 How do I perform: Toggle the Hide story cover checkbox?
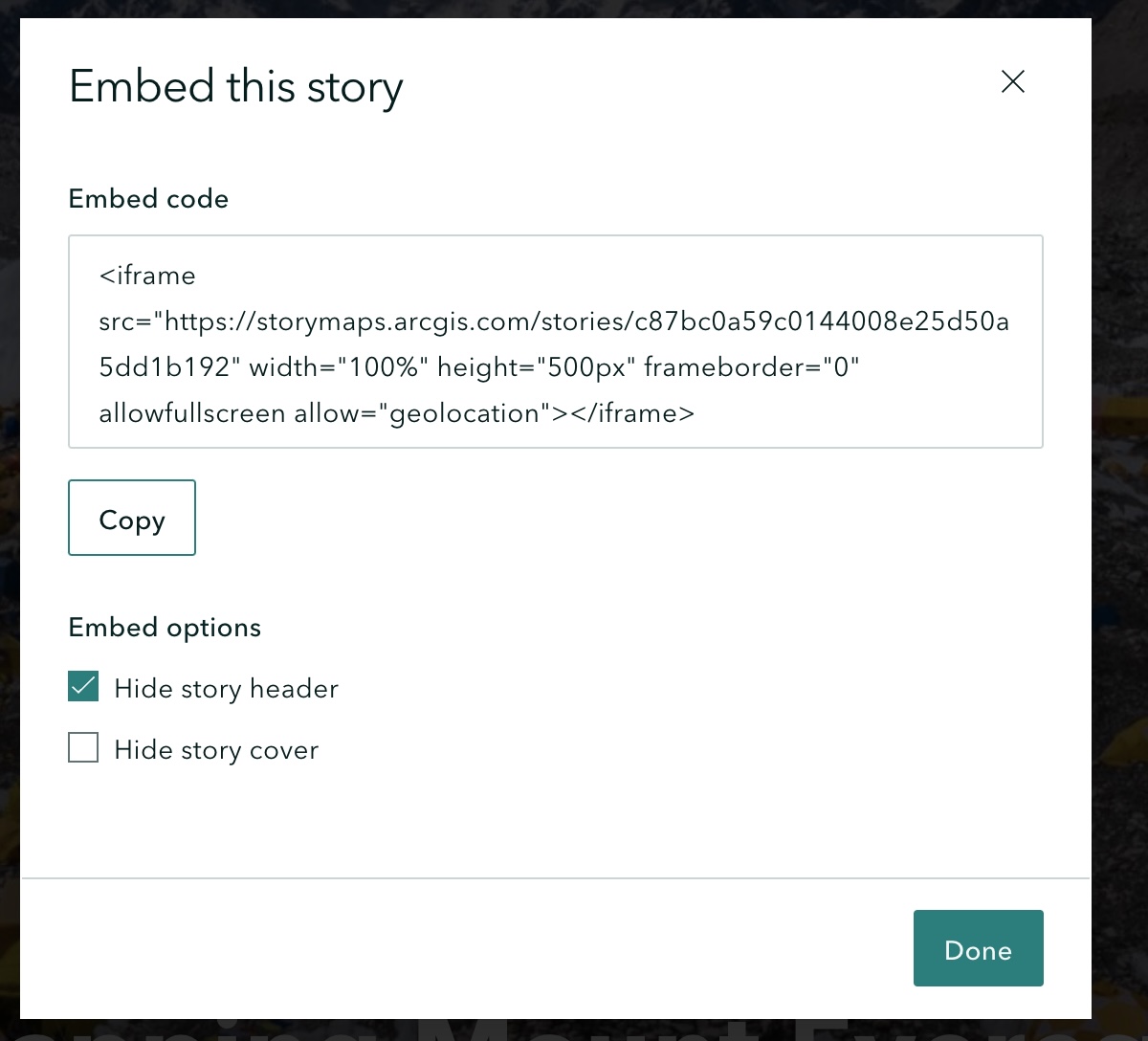pos(83,747)
